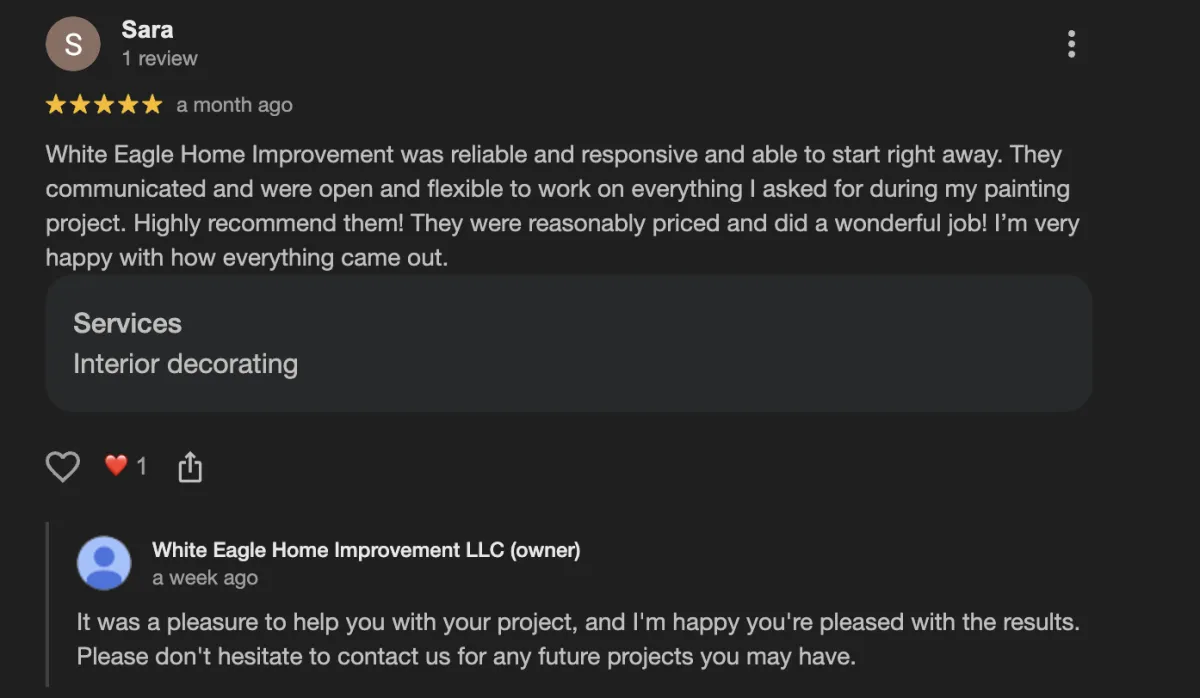Open the three-dot options menu on Sara's review
Screen dimensions: 1200x698
coord(1071,44)
